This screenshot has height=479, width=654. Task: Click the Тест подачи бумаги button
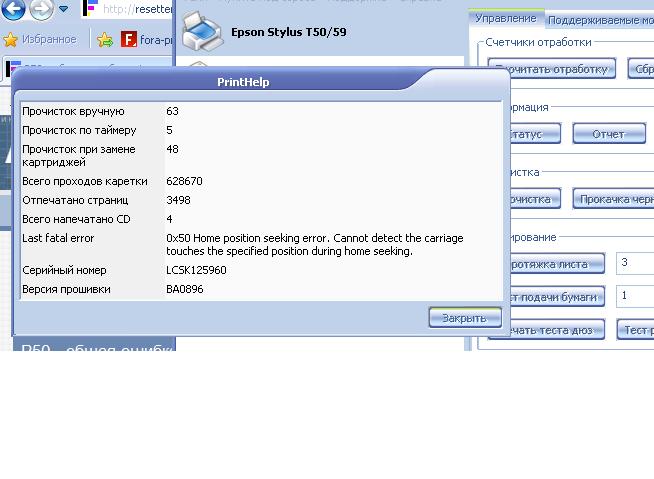pyautogui.click(x=557, y=297)
